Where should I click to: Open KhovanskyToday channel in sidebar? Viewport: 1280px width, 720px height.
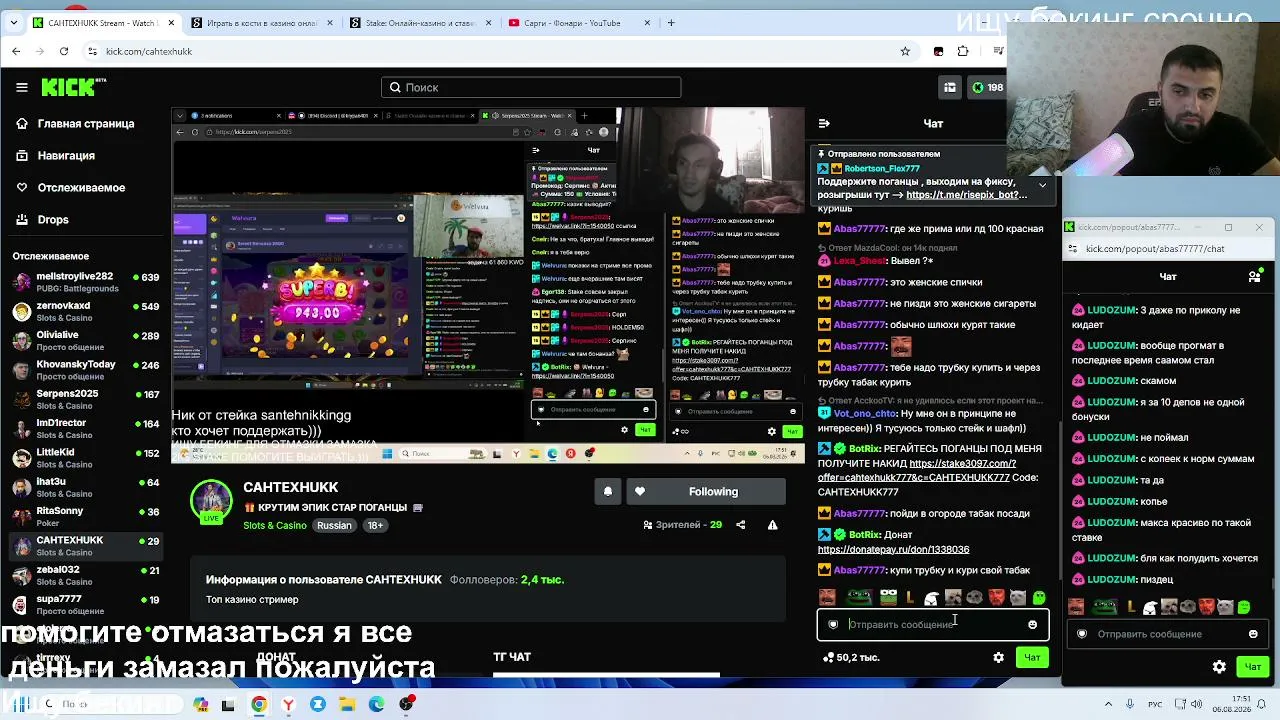tap(85, 370)
